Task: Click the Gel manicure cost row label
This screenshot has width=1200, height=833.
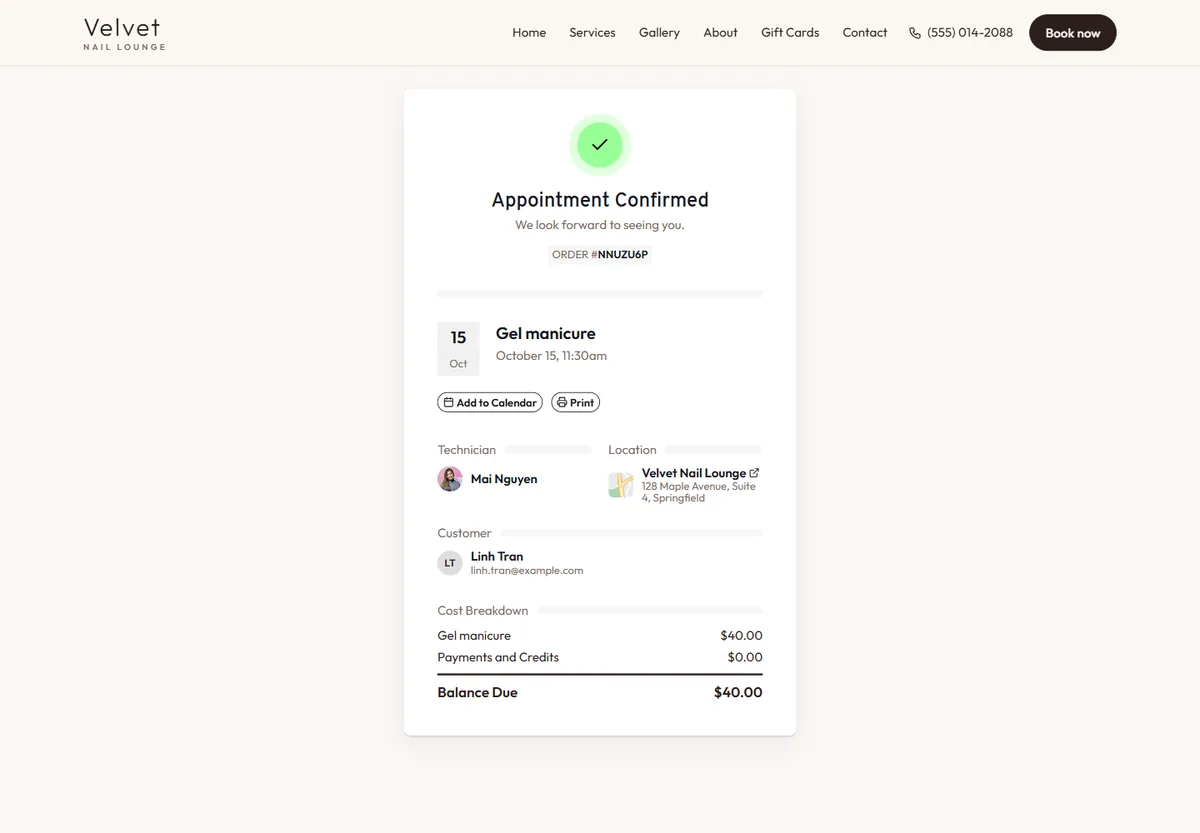Action: point(474,636)
